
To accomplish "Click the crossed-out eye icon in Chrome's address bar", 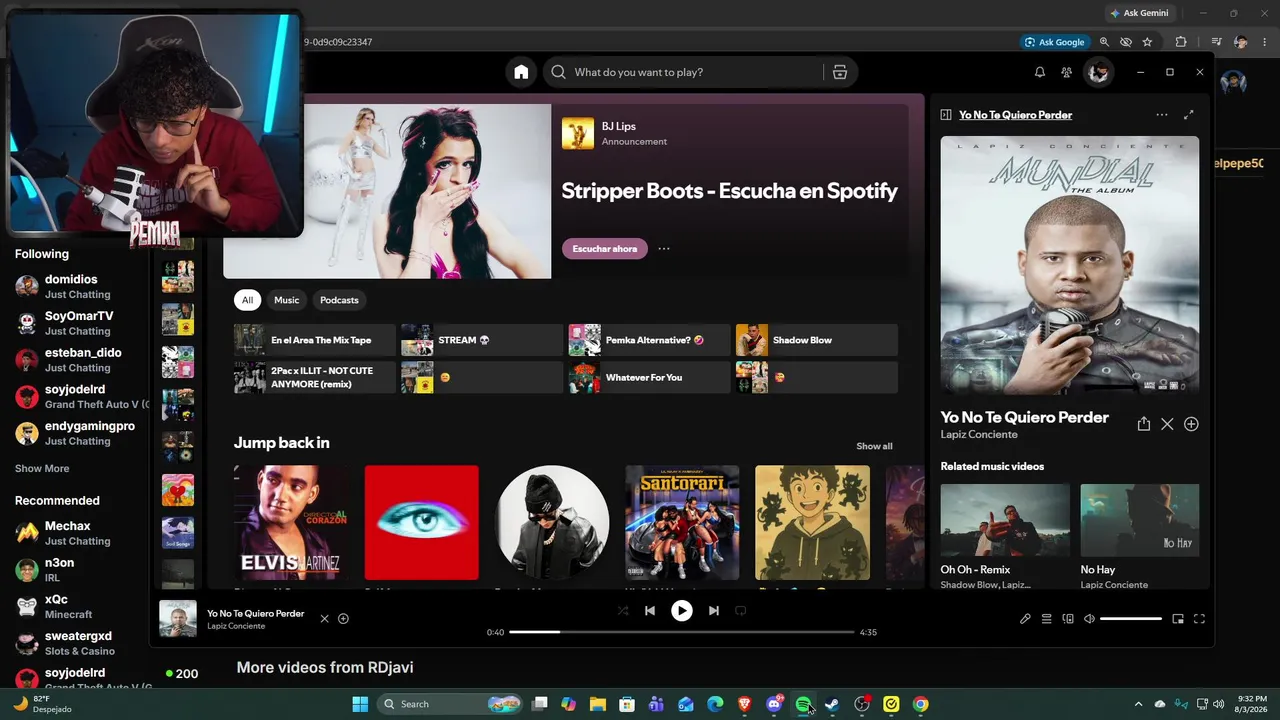I will 1126,42.
